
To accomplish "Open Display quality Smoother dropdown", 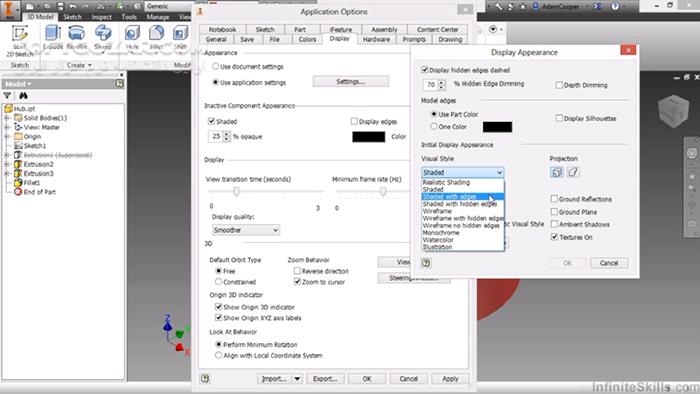I will pos(246,230).
